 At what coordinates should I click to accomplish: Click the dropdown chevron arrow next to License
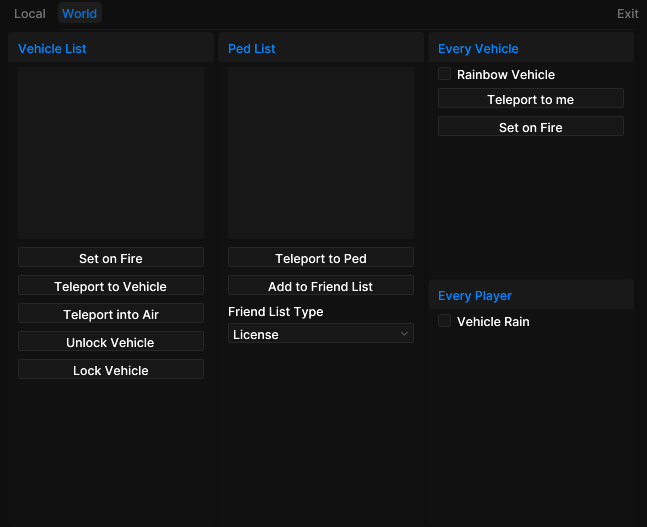404,334
